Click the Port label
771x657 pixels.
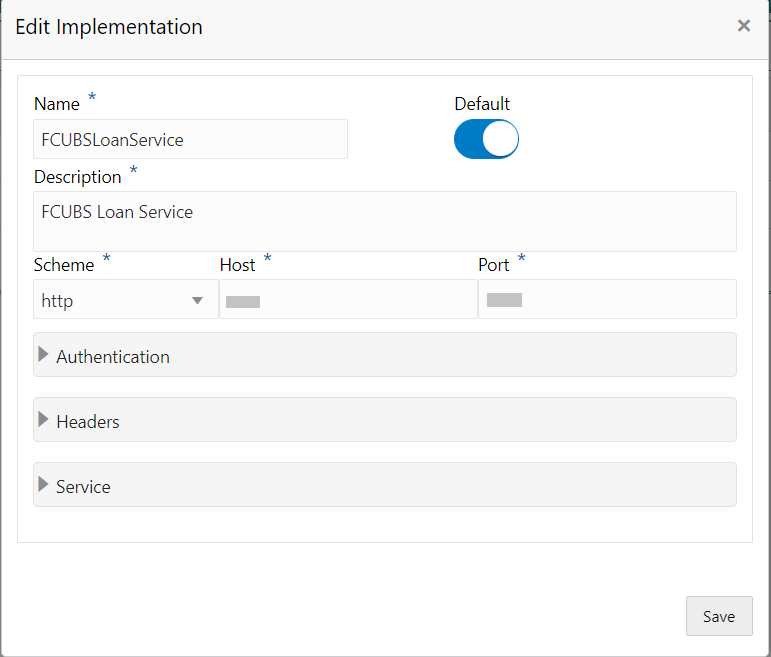click(x=494, y=265)
